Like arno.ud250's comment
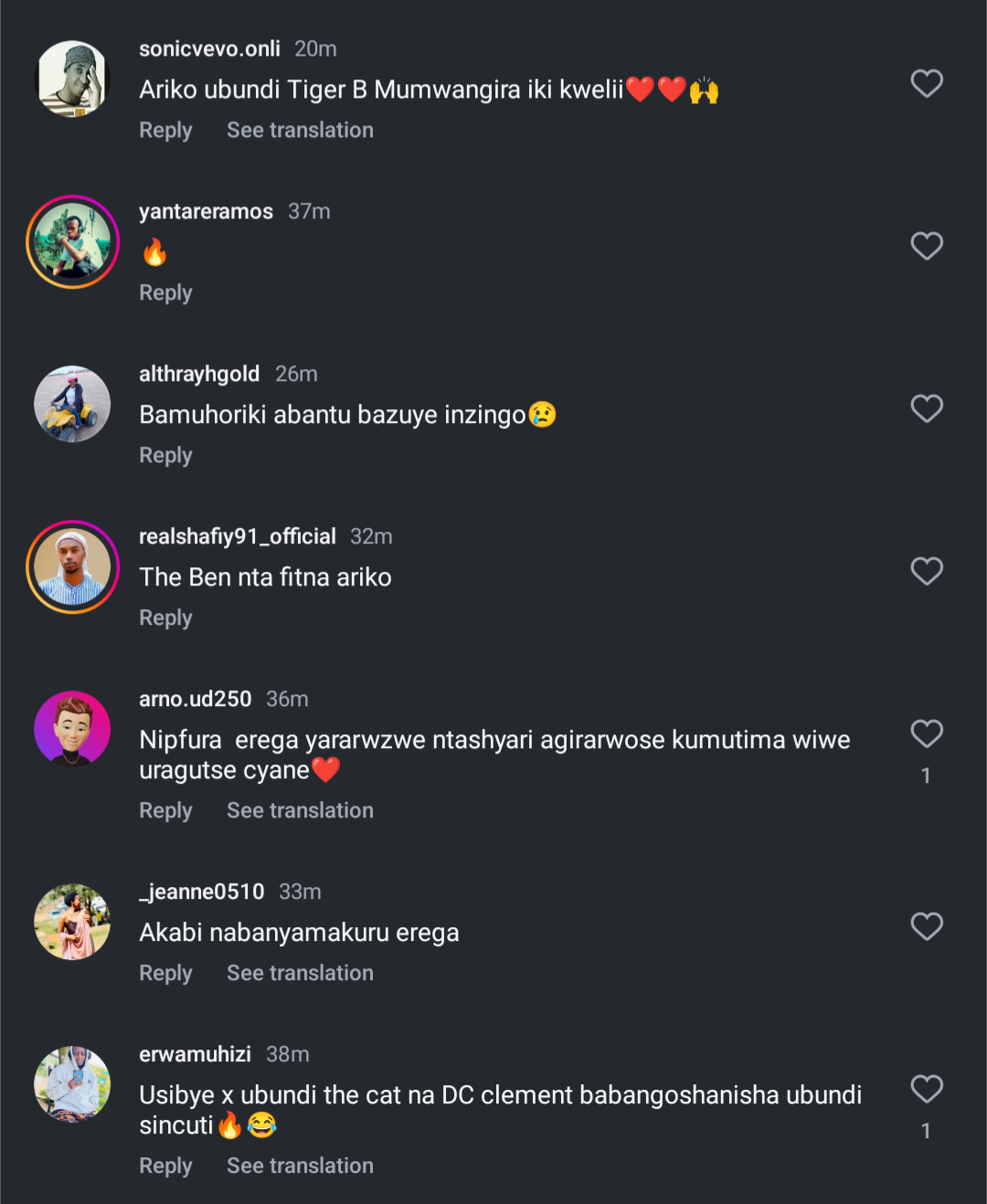Viewport: 987px width, 1204px height. [927, 734]
